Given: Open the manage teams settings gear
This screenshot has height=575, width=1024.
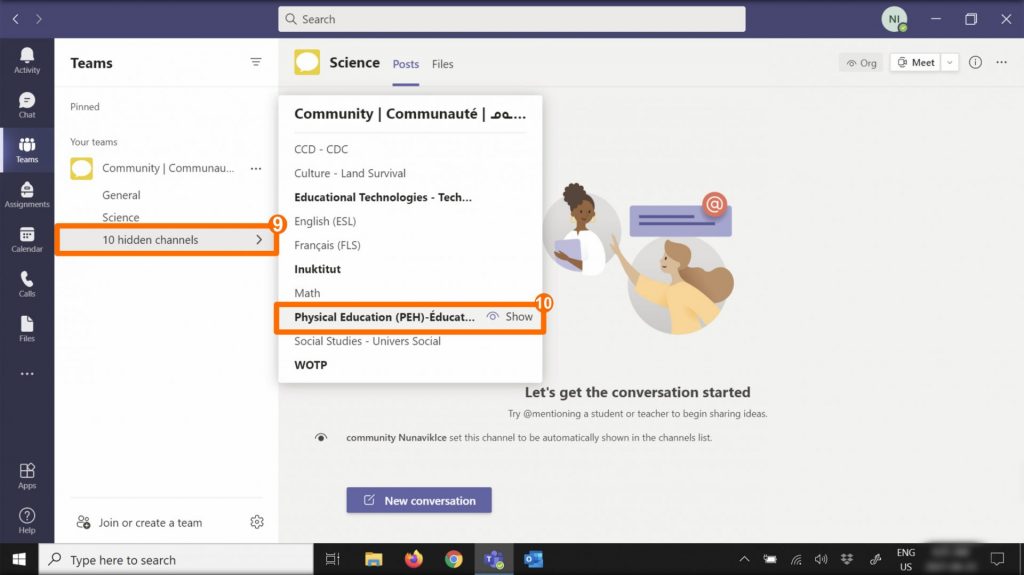Looking at the screenshot, I should 257,522.
